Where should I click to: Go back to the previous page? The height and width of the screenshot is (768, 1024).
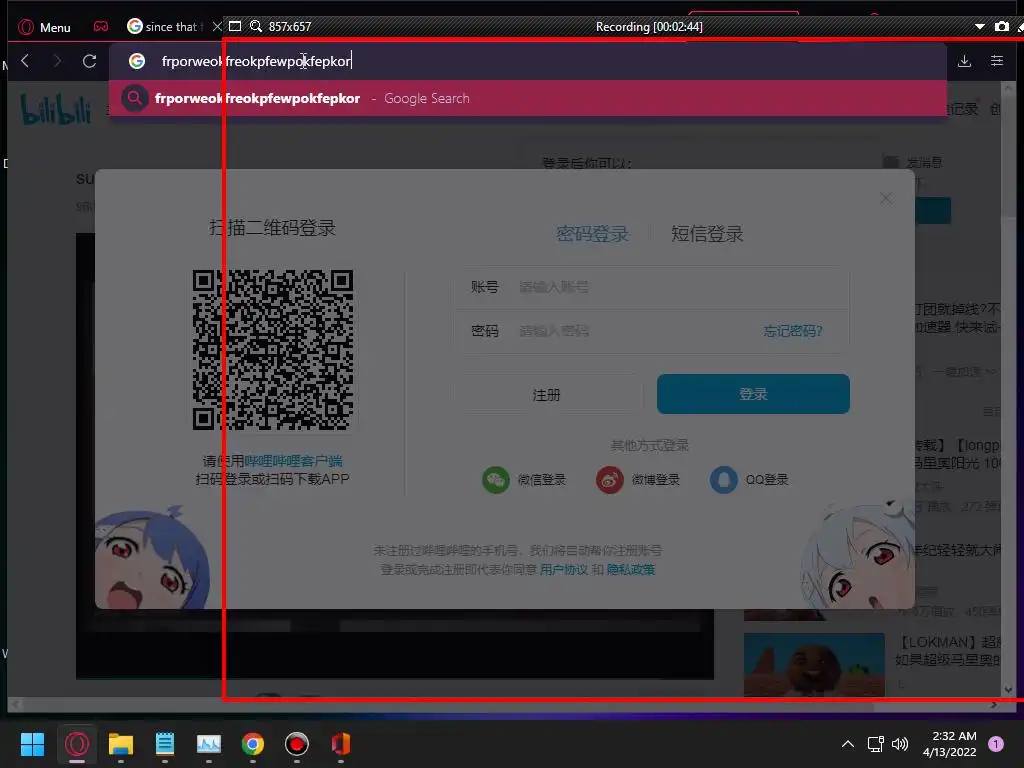[25, 61]
